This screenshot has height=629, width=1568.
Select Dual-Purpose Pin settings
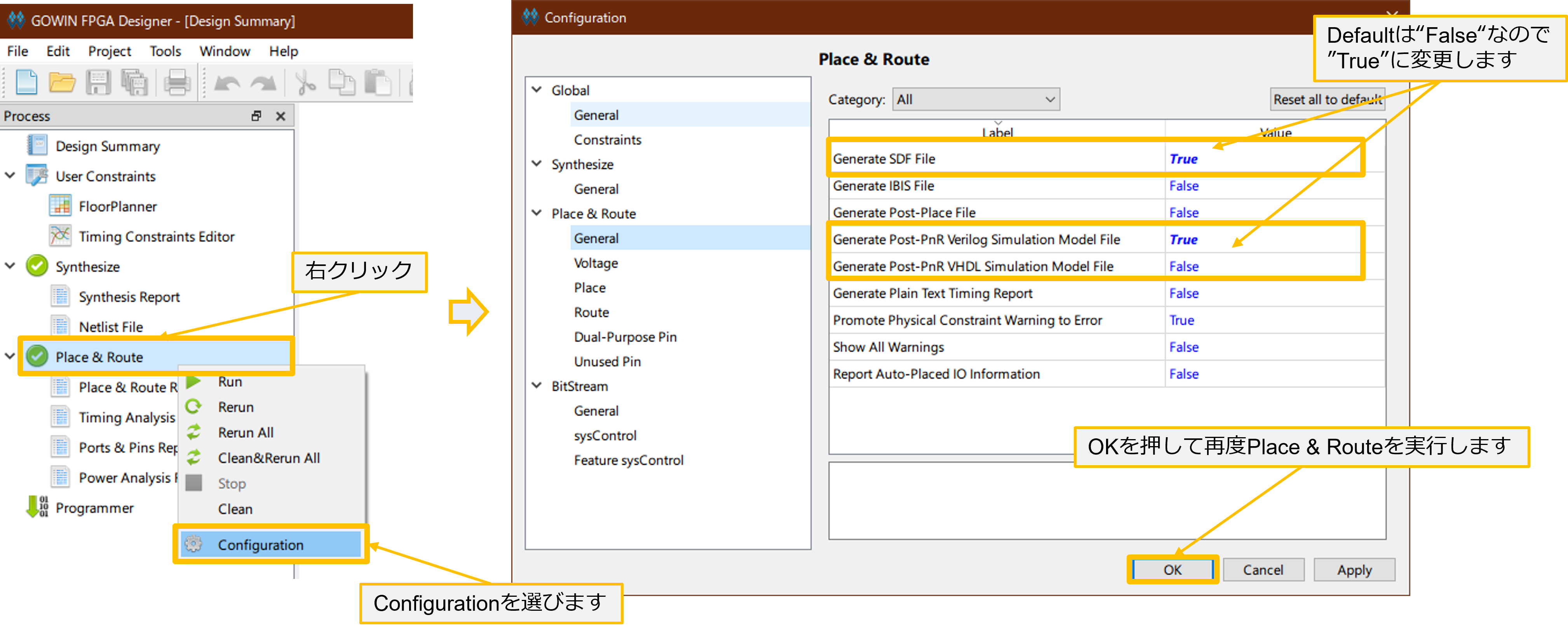pos(625,336)
